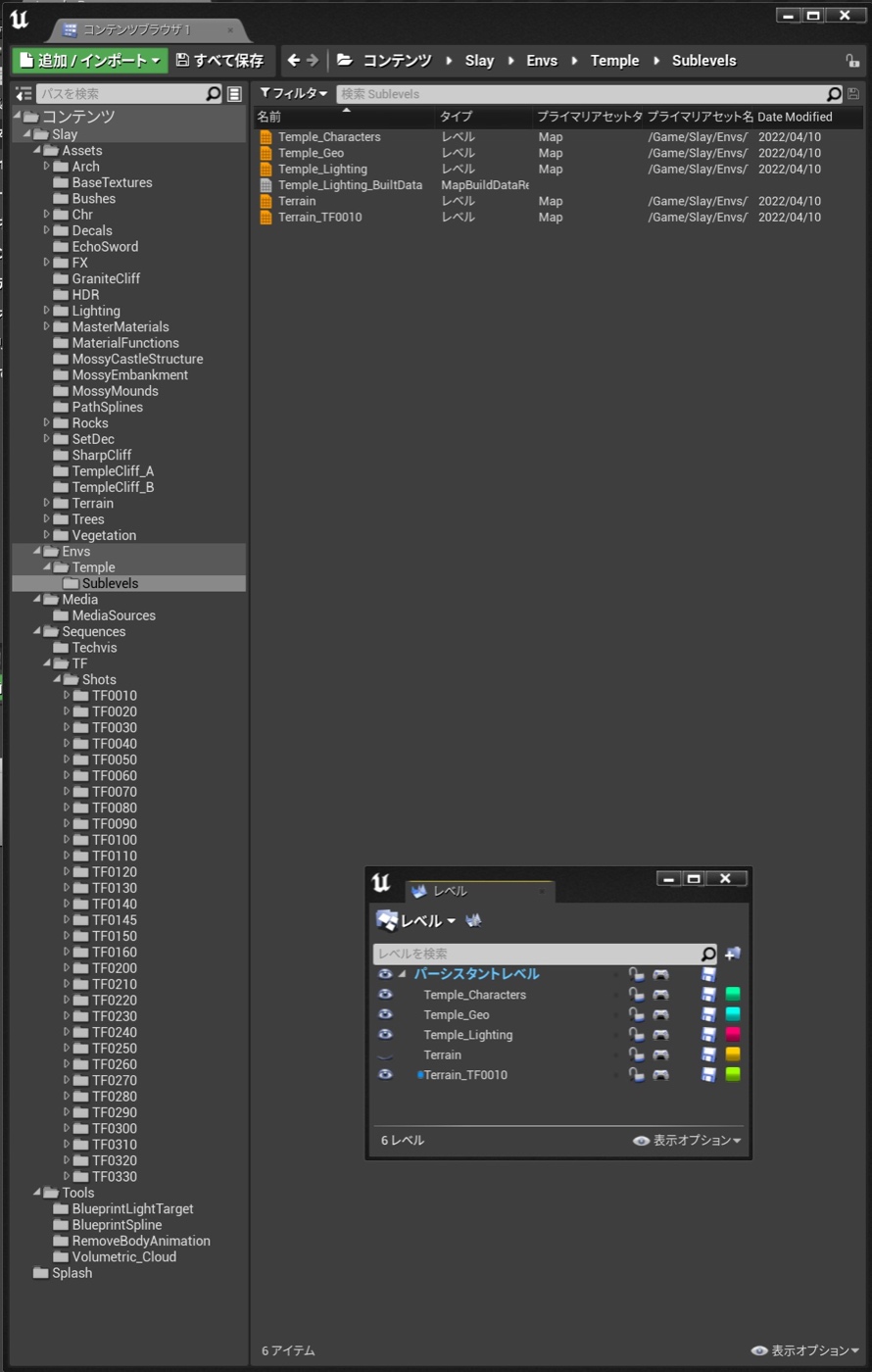872x1372 pixels.
Task: Toggle lock icon for Temple_Geo level
Action: (x=636, y=1014)
